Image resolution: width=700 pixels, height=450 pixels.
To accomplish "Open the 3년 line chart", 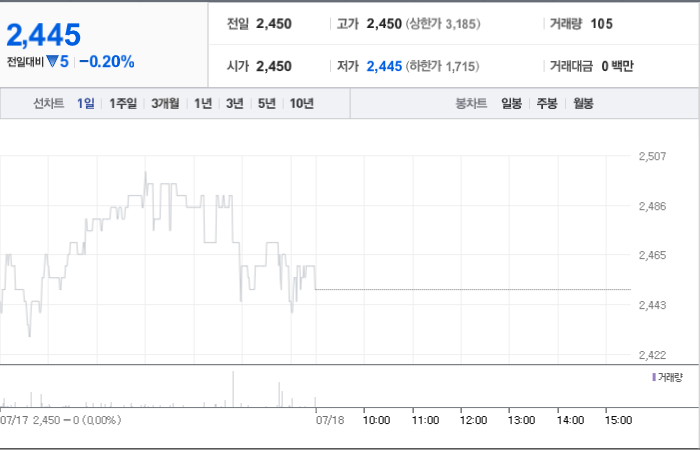I will [x=235, y=104].
